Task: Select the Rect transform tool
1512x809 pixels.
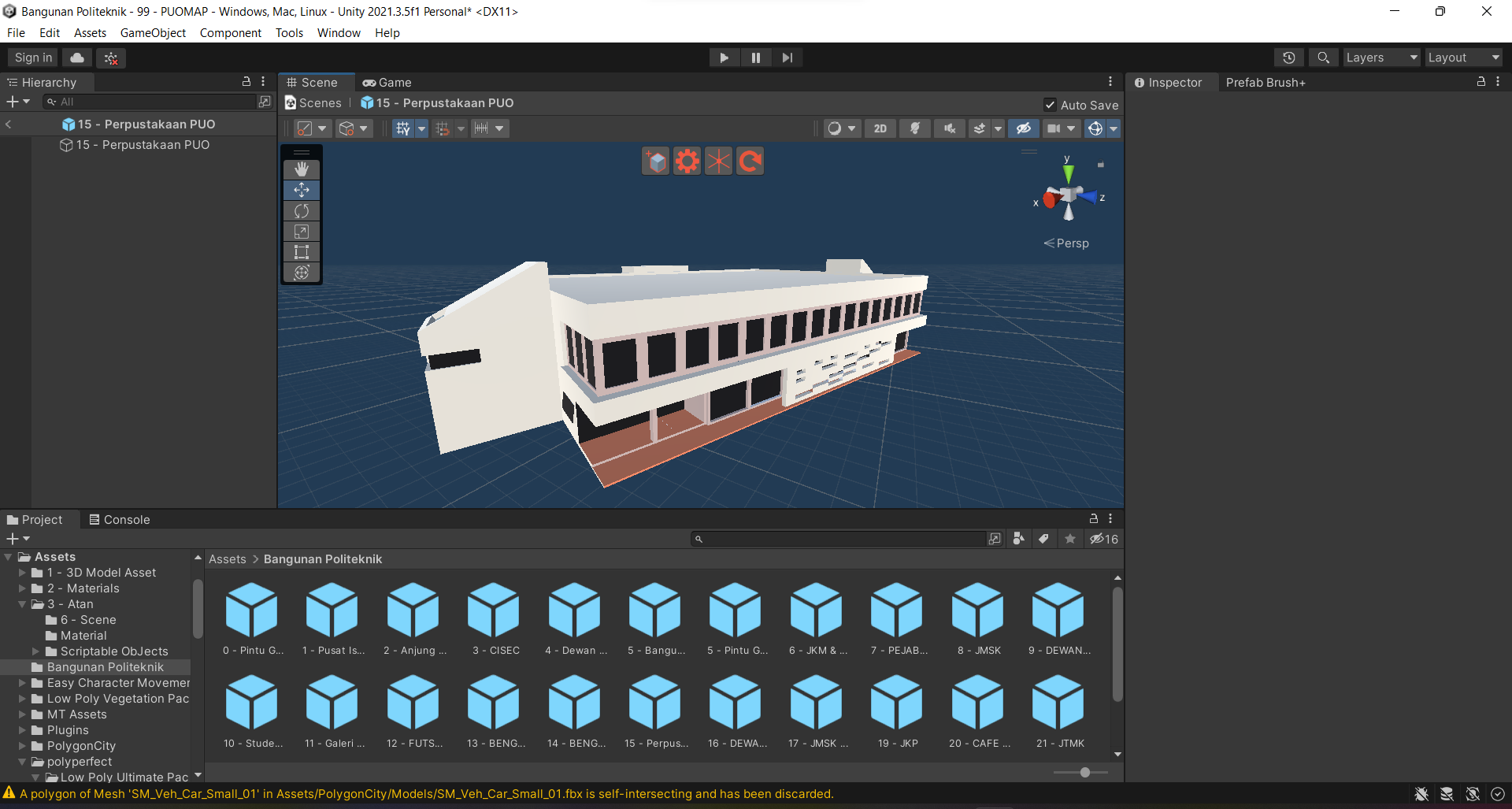Action: click(302, 252)
